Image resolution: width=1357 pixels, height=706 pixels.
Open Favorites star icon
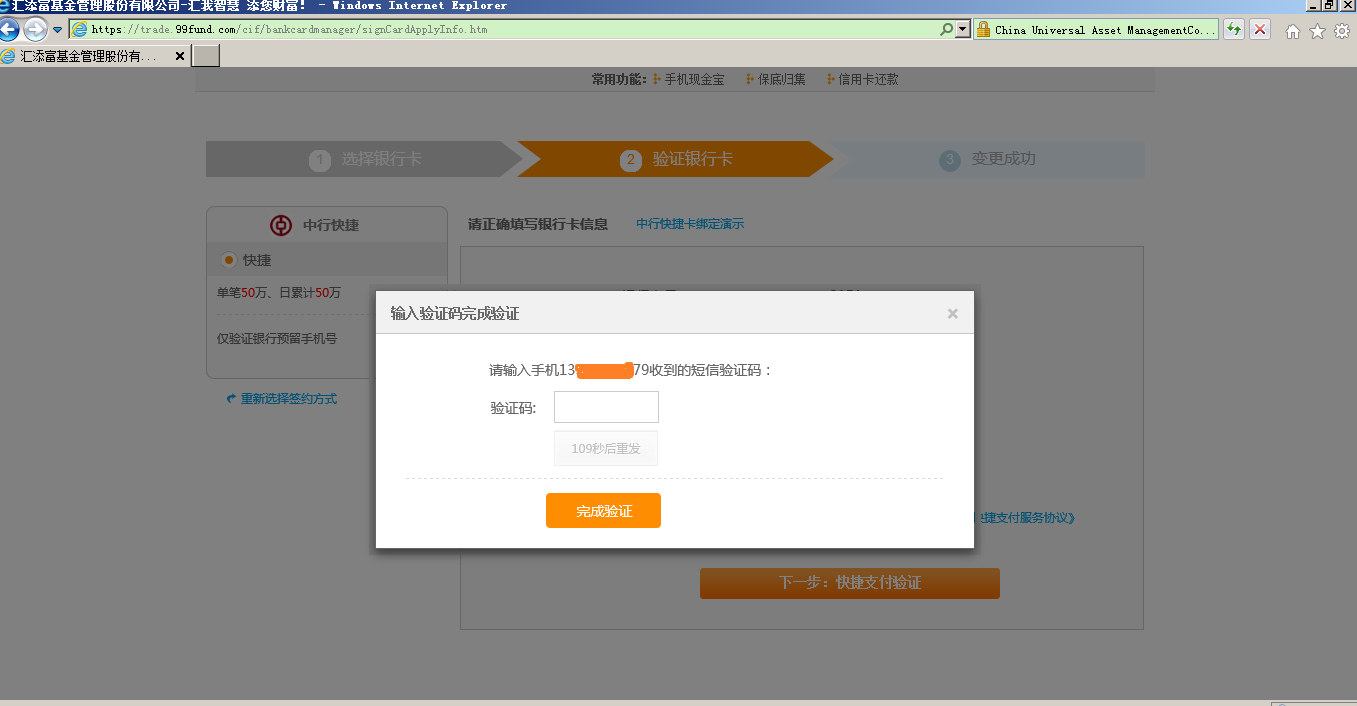pos(1317,31)
